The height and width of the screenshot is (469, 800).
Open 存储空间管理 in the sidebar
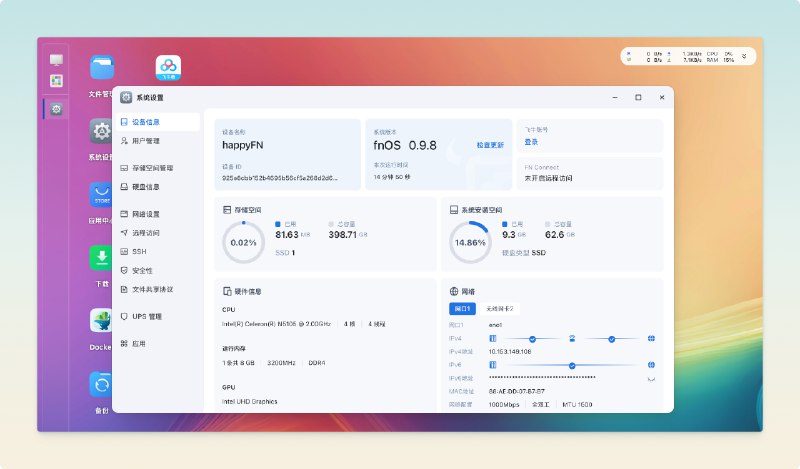[151, 168]
